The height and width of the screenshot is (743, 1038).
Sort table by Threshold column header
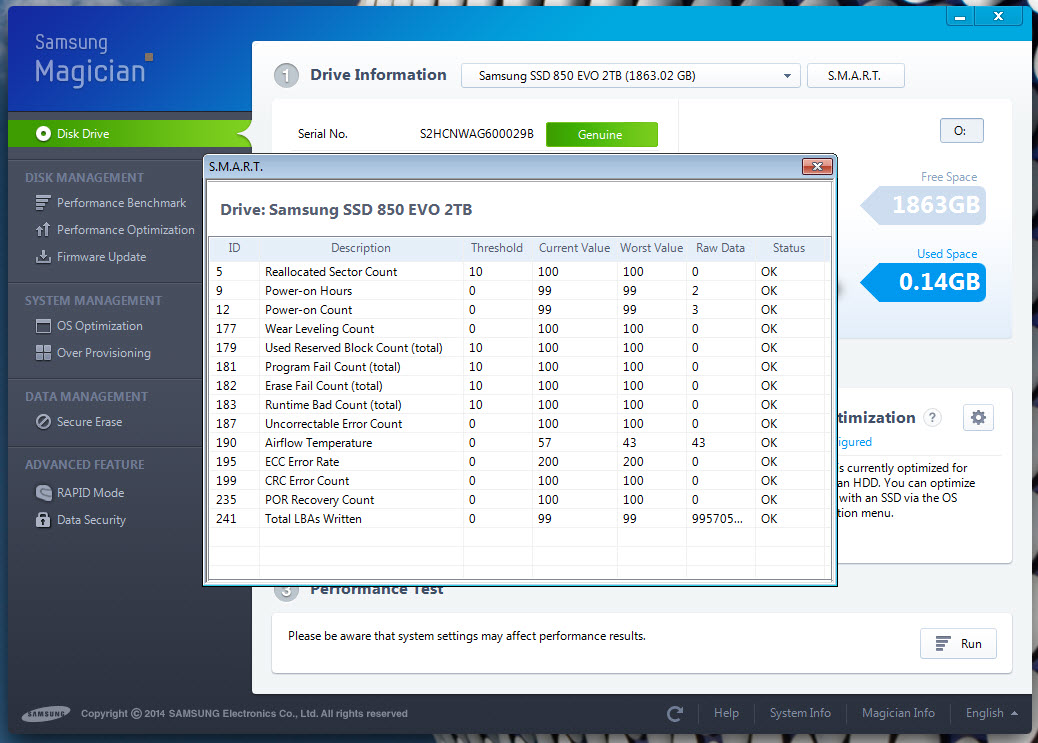(x=497, y=248)
